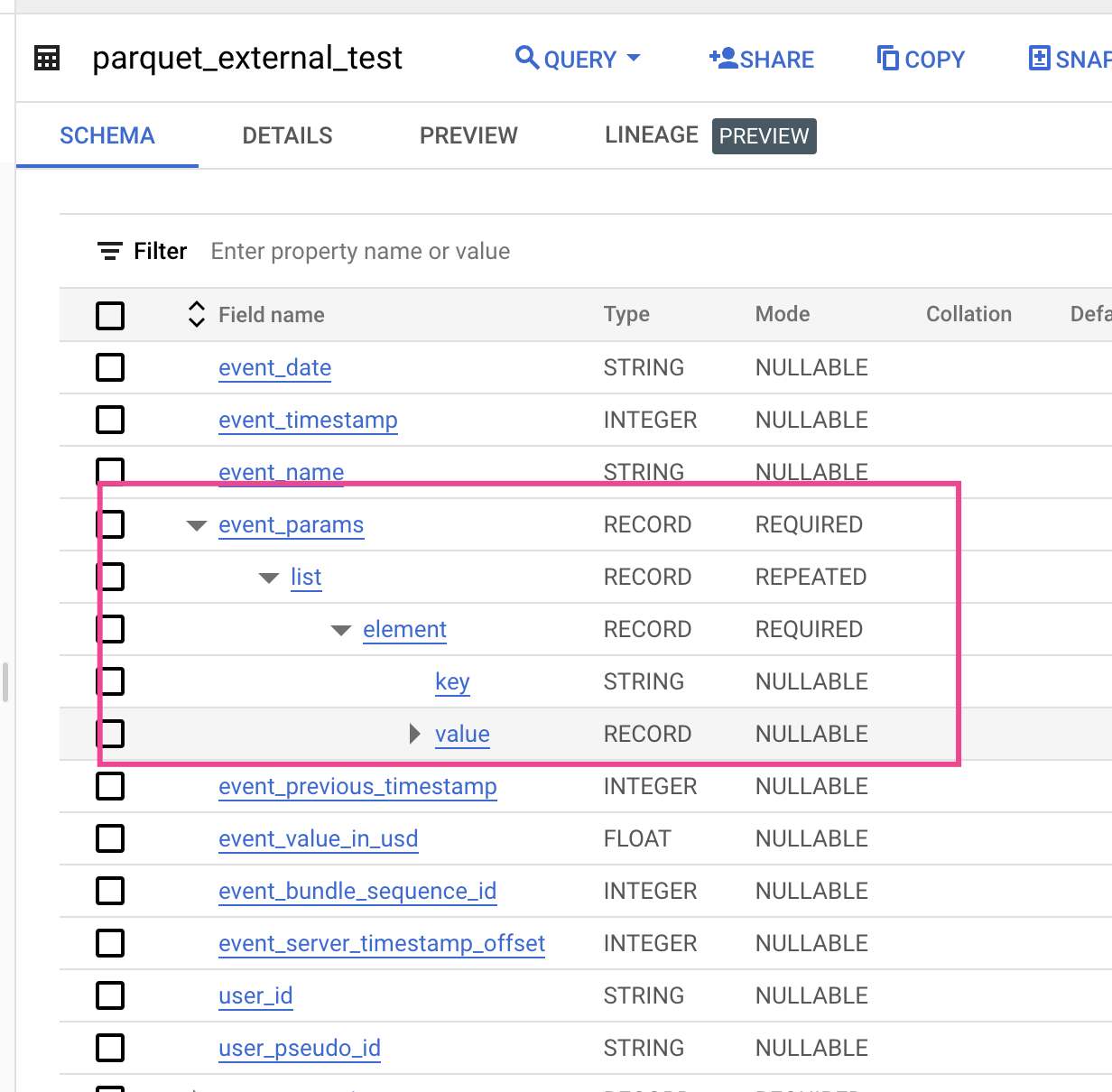Click the Filter lines icon
Viewport: 1112px width, 1092px height.
pos(110,251)
